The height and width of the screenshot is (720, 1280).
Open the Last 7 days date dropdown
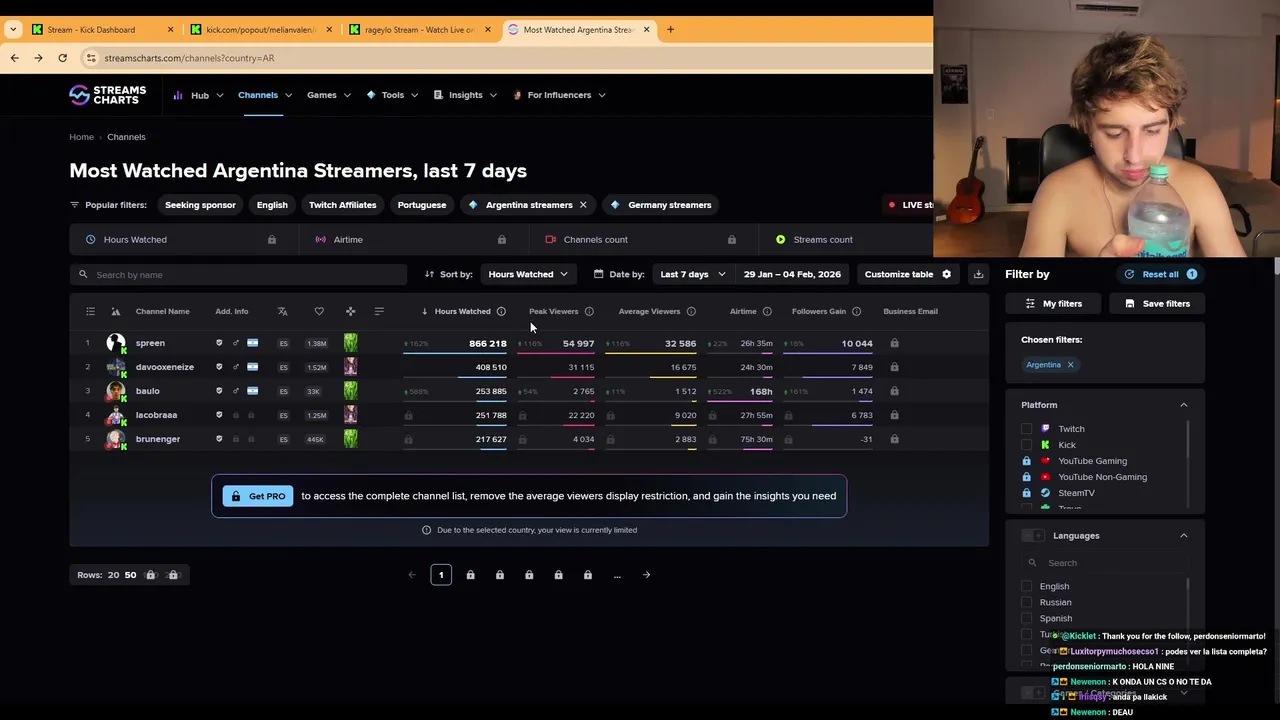pos(693,274)
